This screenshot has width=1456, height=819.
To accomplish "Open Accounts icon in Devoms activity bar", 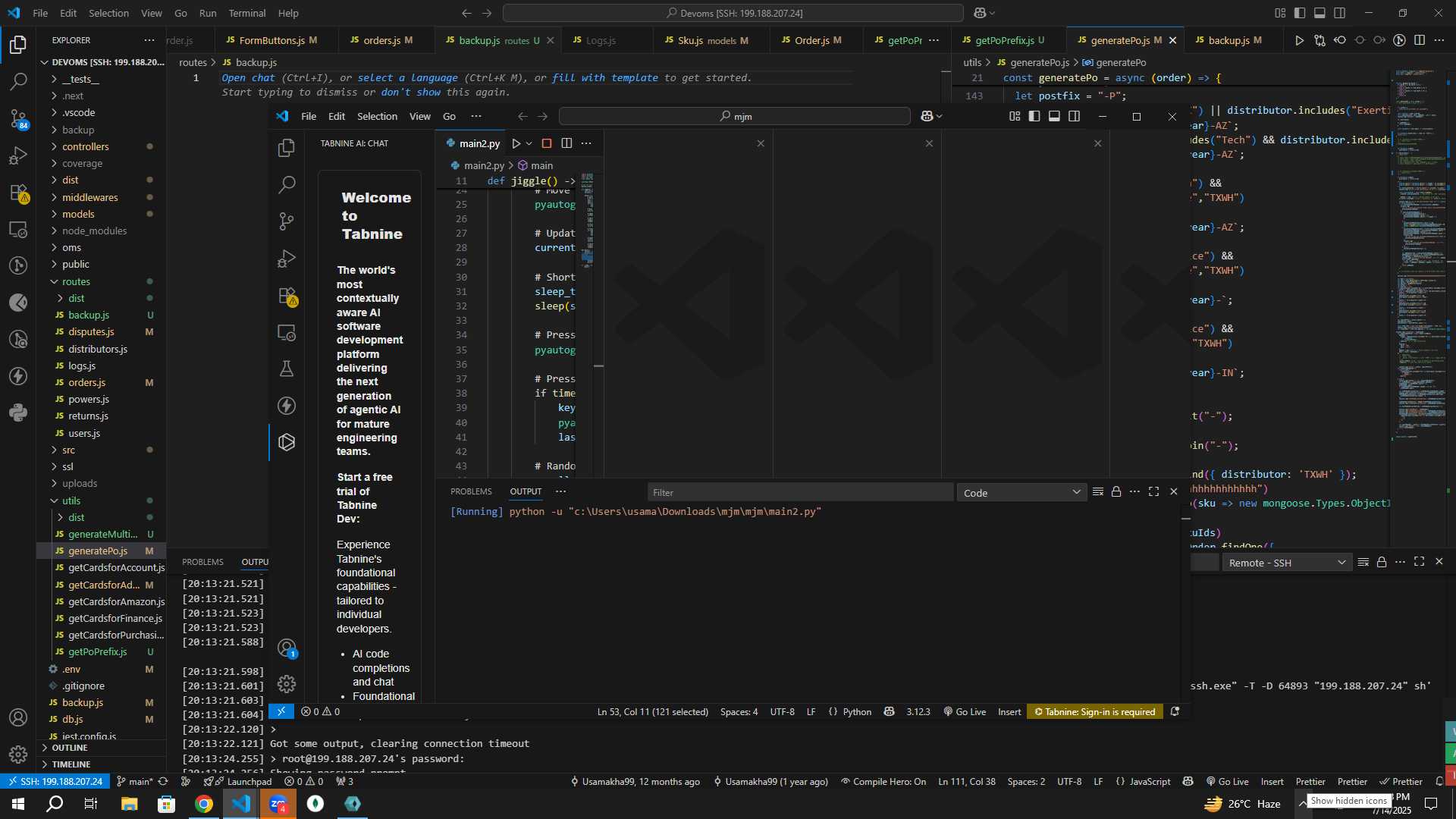I will point(18,717).
